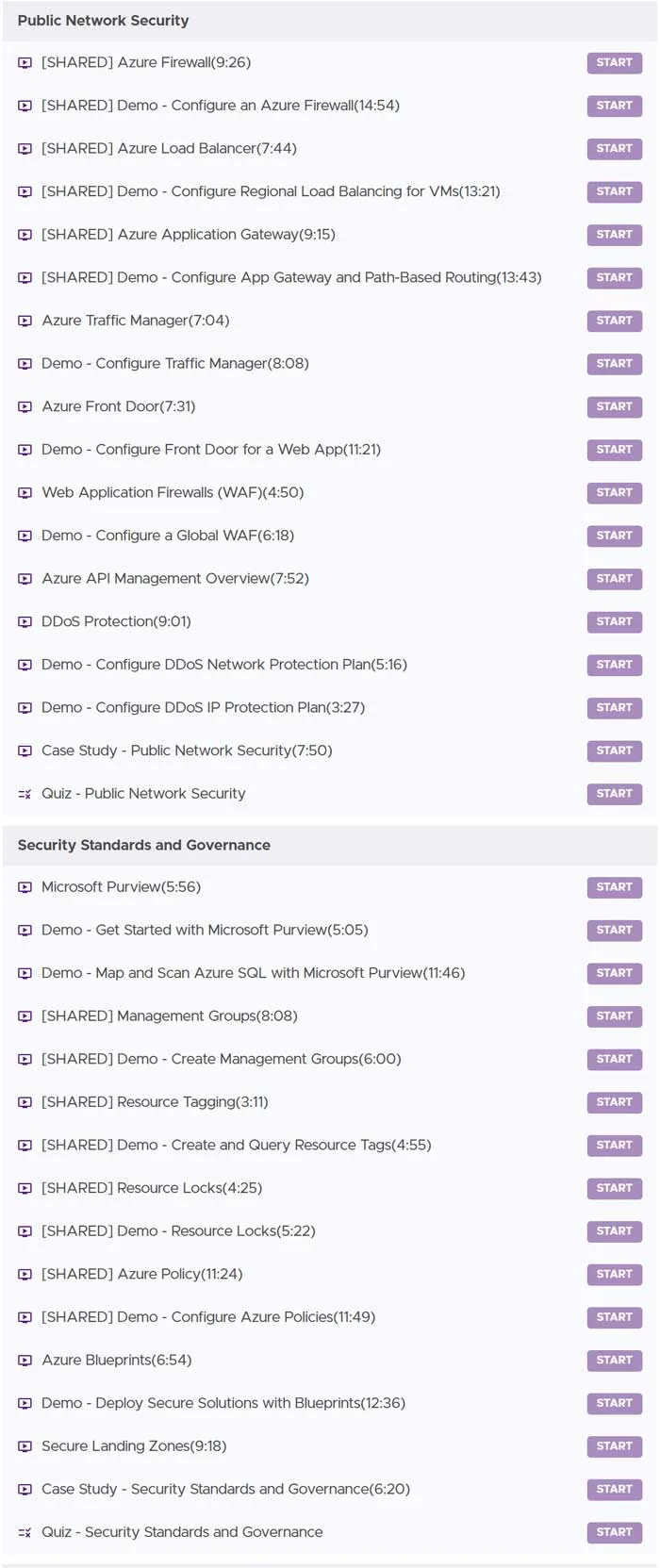Click video icon beside Azure Front Door lesson

(x=25, y=407)
